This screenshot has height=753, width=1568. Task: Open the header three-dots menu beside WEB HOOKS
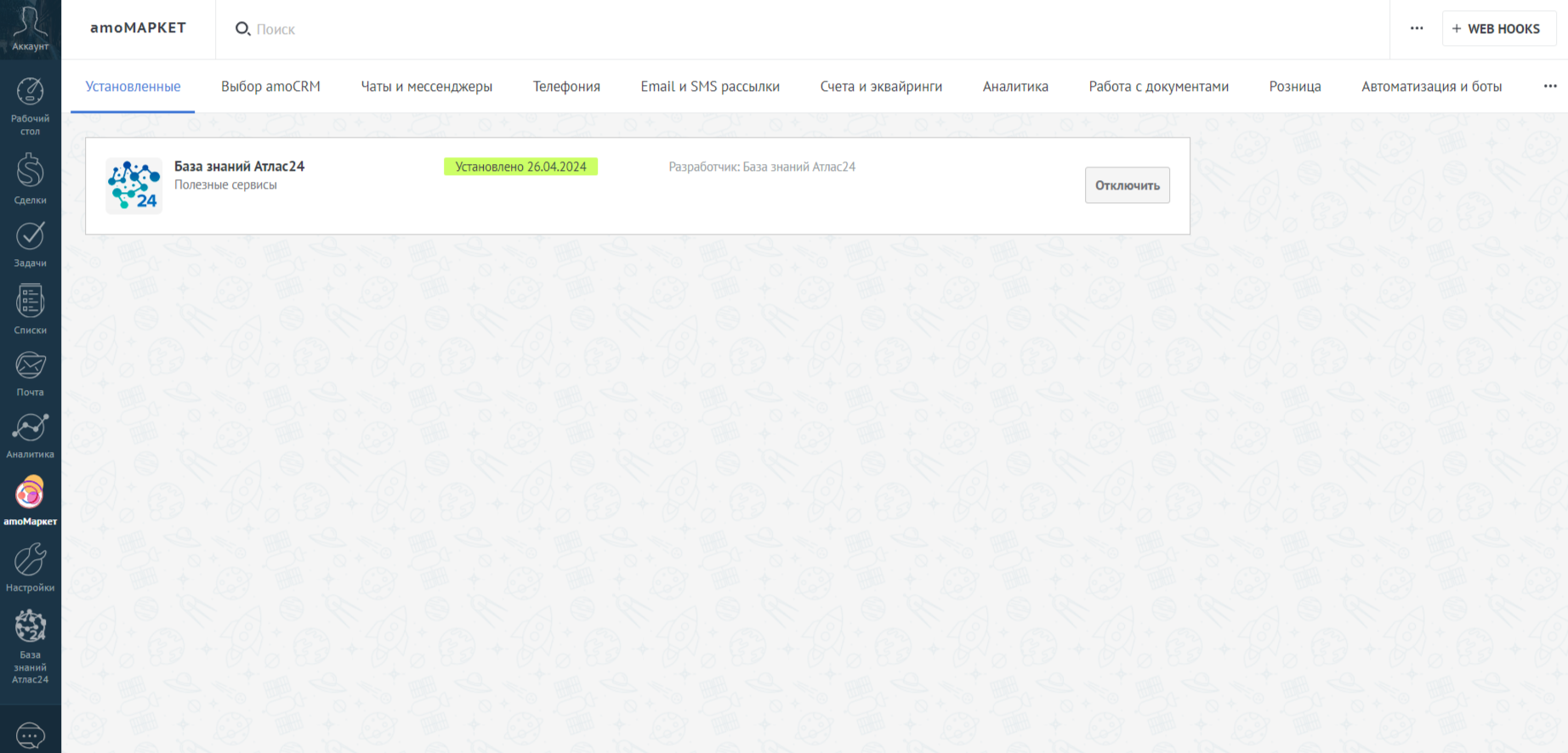pos(1417,29)
